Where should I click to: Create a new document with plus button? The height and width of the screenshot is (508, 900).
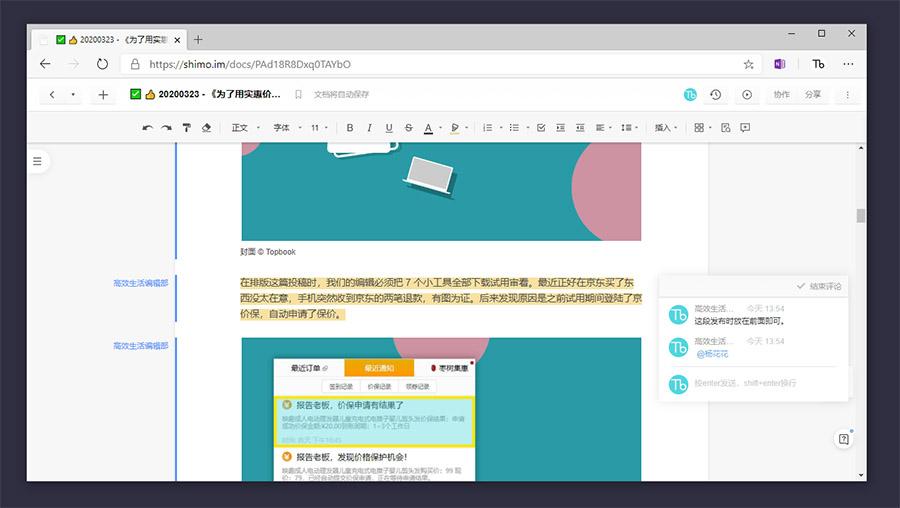pos(103,95)
